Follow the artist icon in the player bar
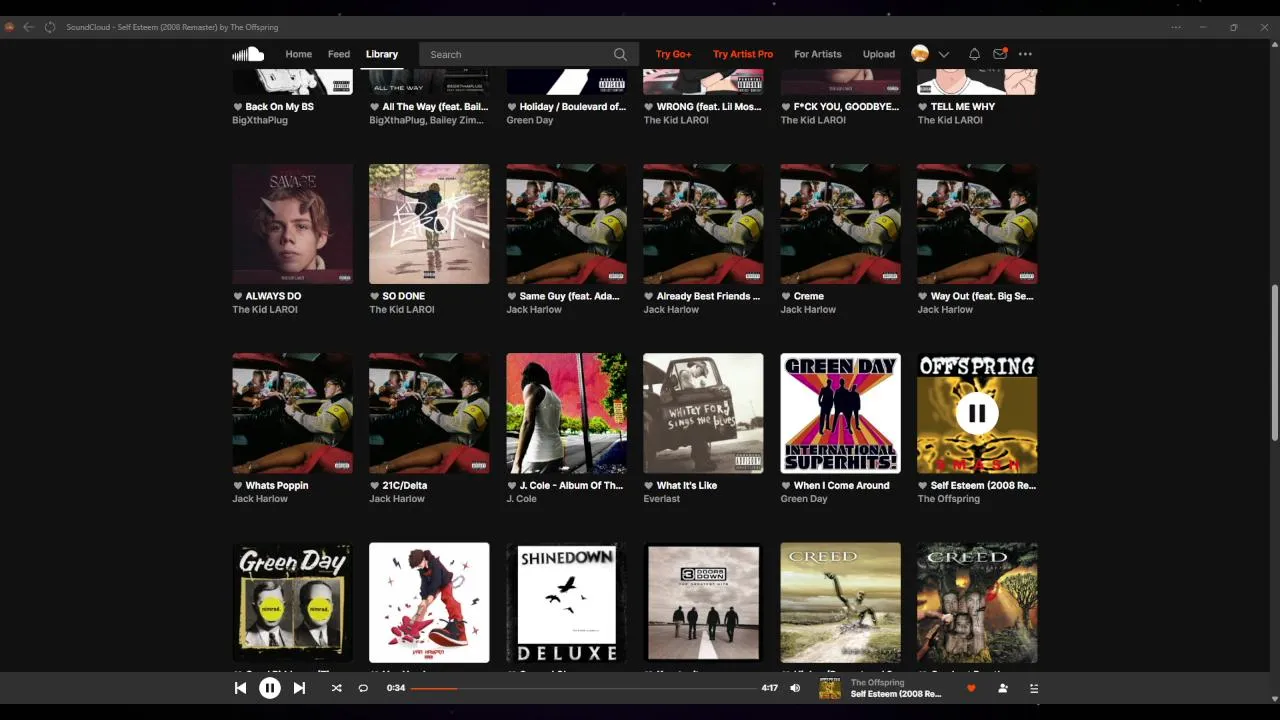Screen dimensions: 1280x720 tap(1003, 688)
